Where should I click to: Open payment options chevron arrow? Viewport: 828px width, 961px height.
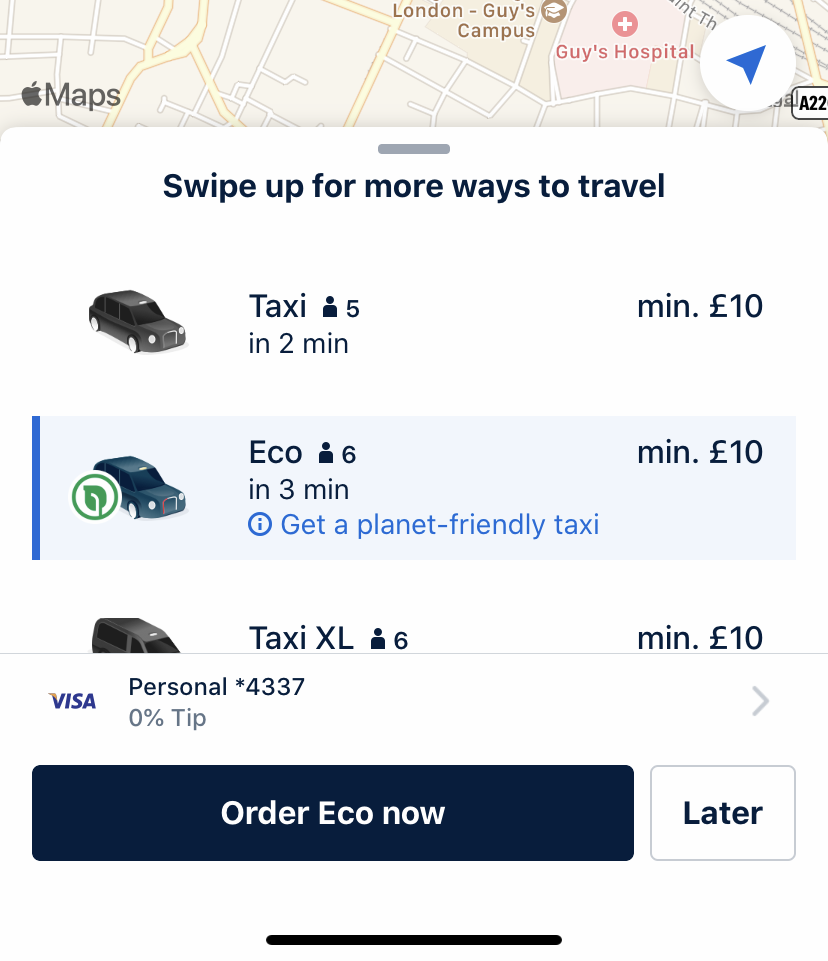[760, 701]
